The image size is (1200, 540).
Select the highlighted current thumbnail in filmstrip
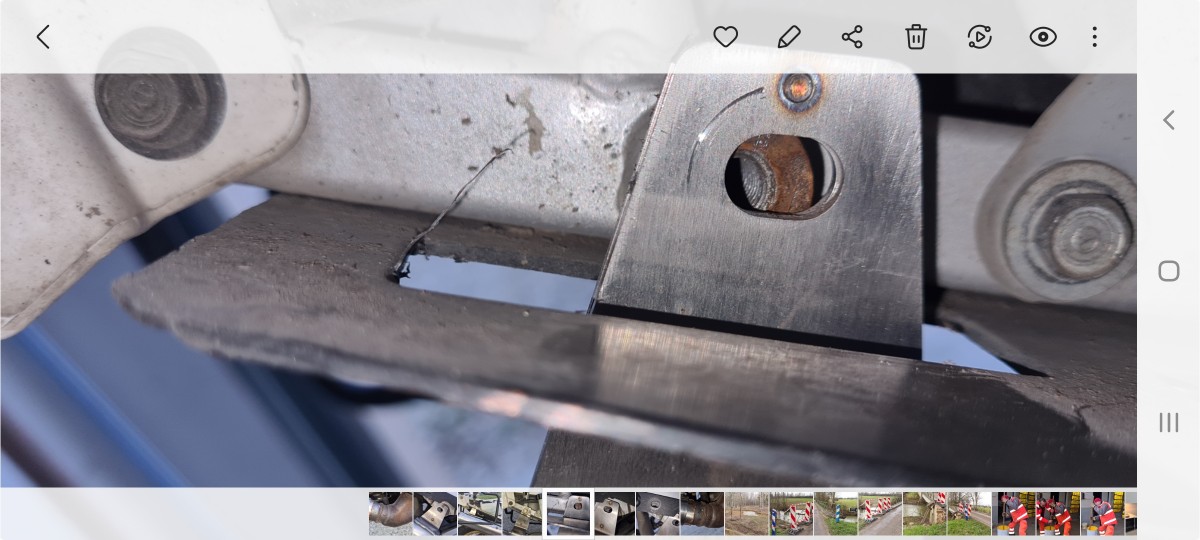(568, 513)
